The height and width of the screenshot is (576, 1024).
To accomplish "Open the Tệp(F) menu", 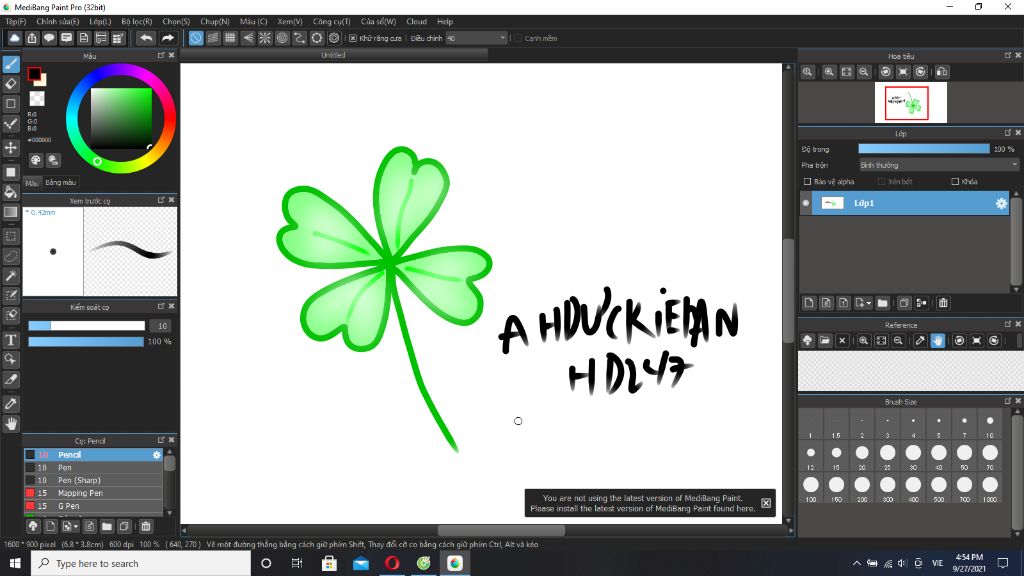I will (x=16, y=22).
